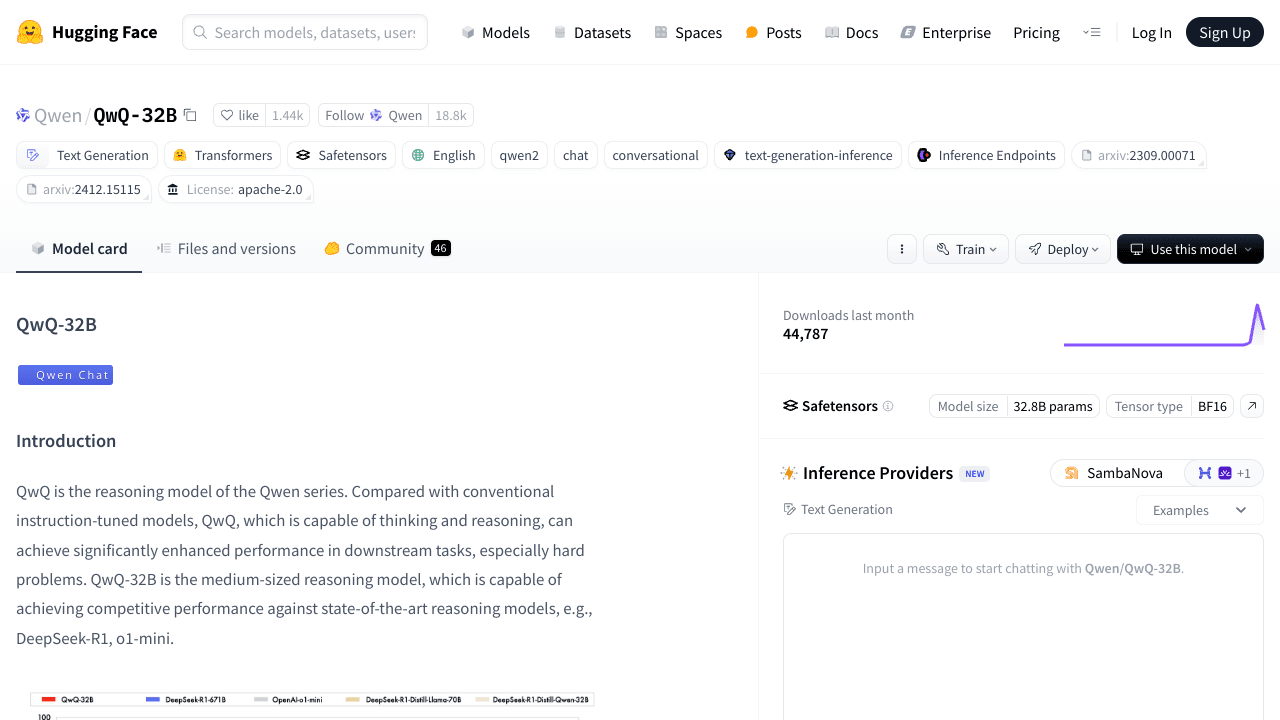1280x720 pixels.
Task: Click the Qwen Chat badge
Action: [x=65, y=375]
